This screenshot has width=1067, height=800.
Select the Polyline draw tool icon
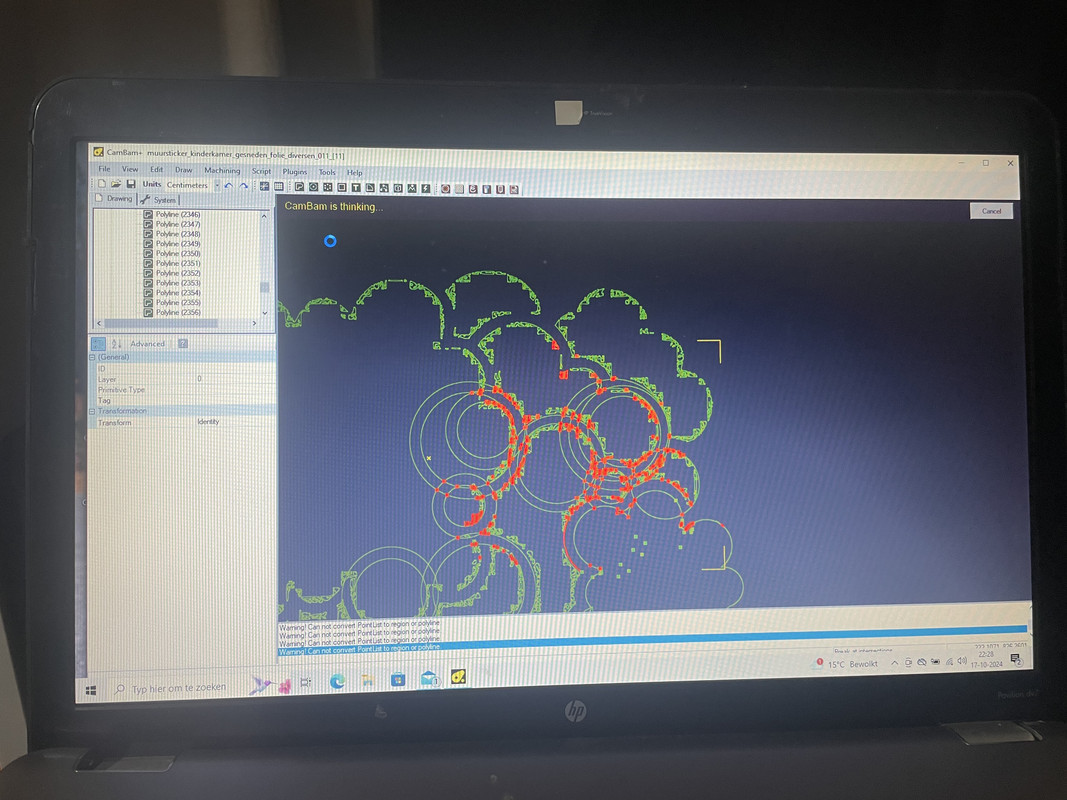tap(299, 187)
